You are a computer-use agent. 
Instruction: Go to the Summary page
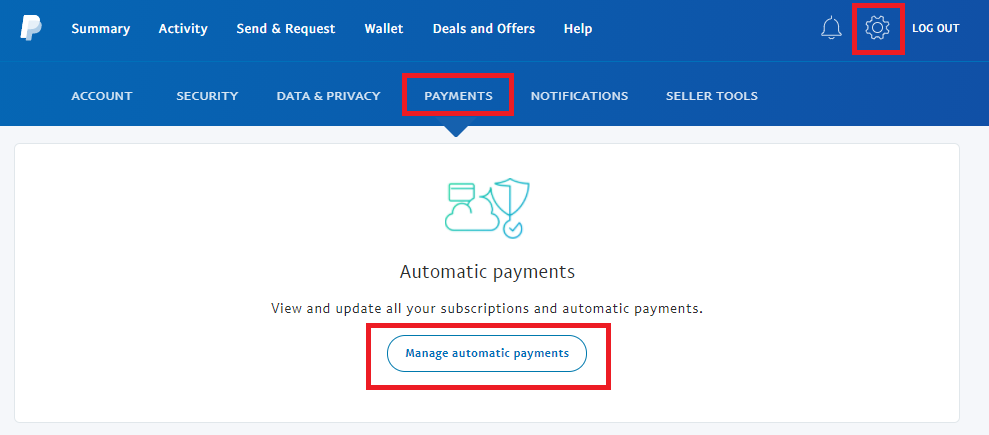coord(101,28)
